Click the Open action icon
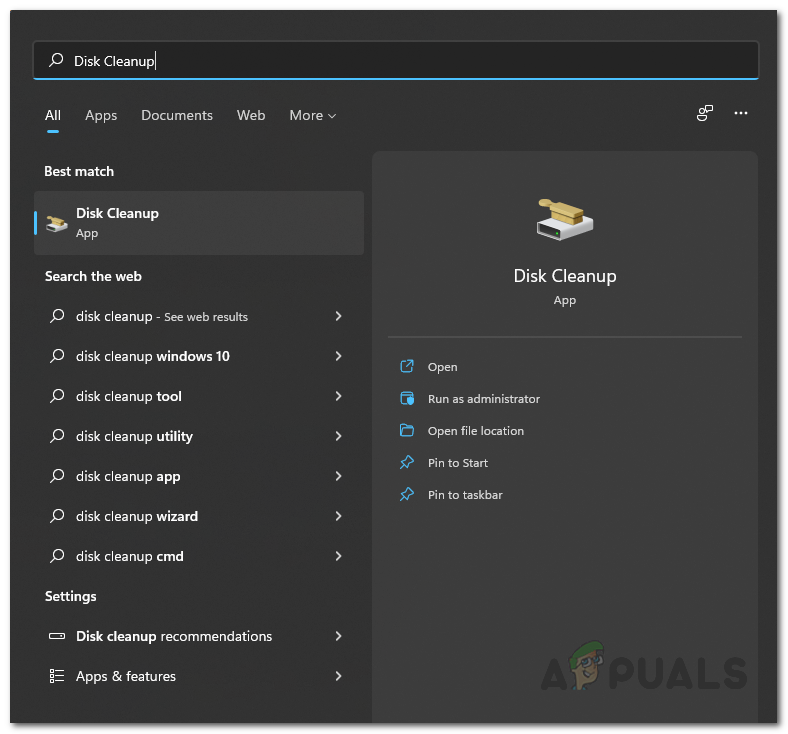Image resolution: width=788 pixels, height=734 pixels. click(x=407, y=366)
